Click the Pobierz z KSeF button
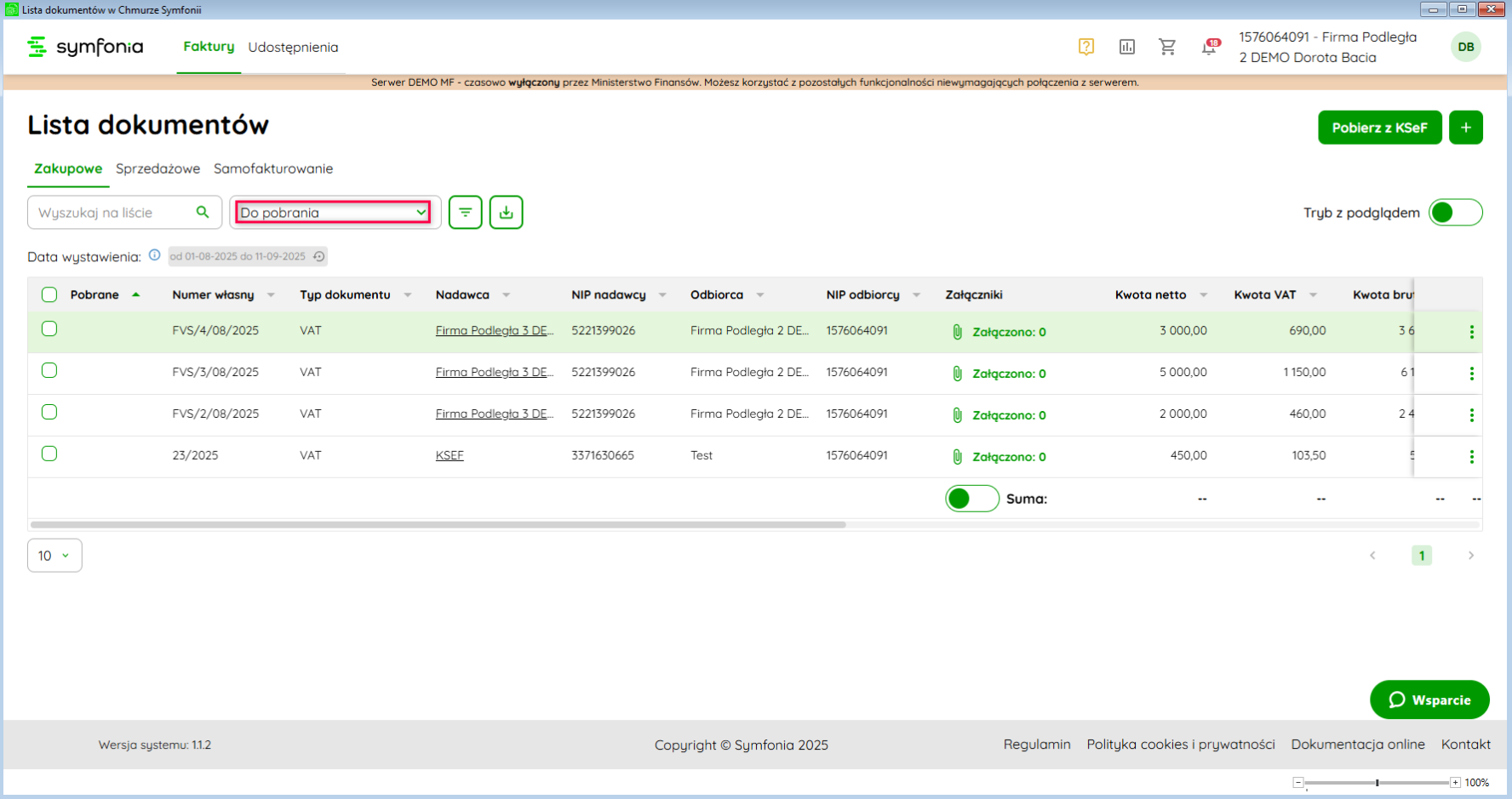Viewport: 1512px width, 799px height. (1379, 128)
